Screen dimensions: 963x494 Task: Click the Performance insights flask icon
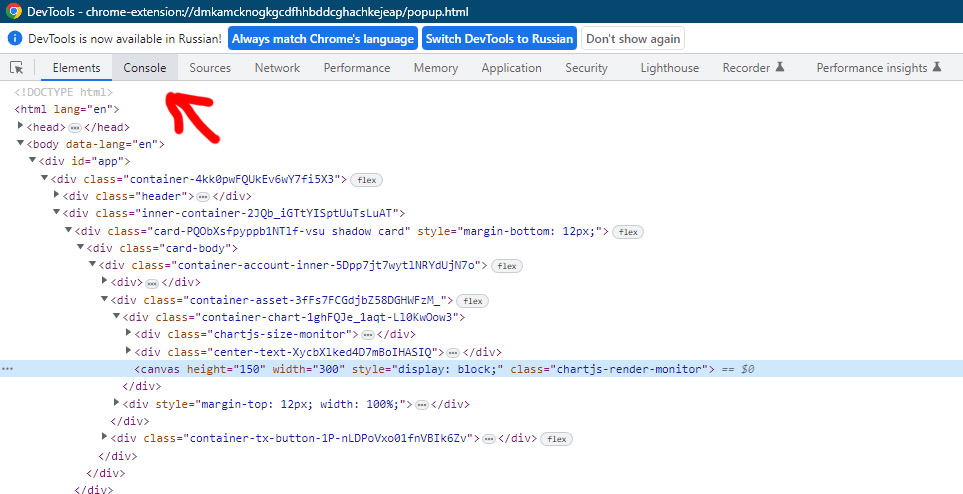tap(937, 66)
